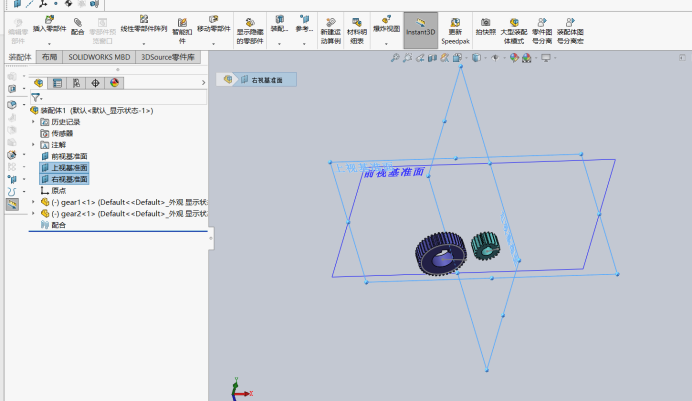Viewport: 692px width, 401px height.
Task: Select 上视基准面 in feature tree
Action: coord(64,168)
